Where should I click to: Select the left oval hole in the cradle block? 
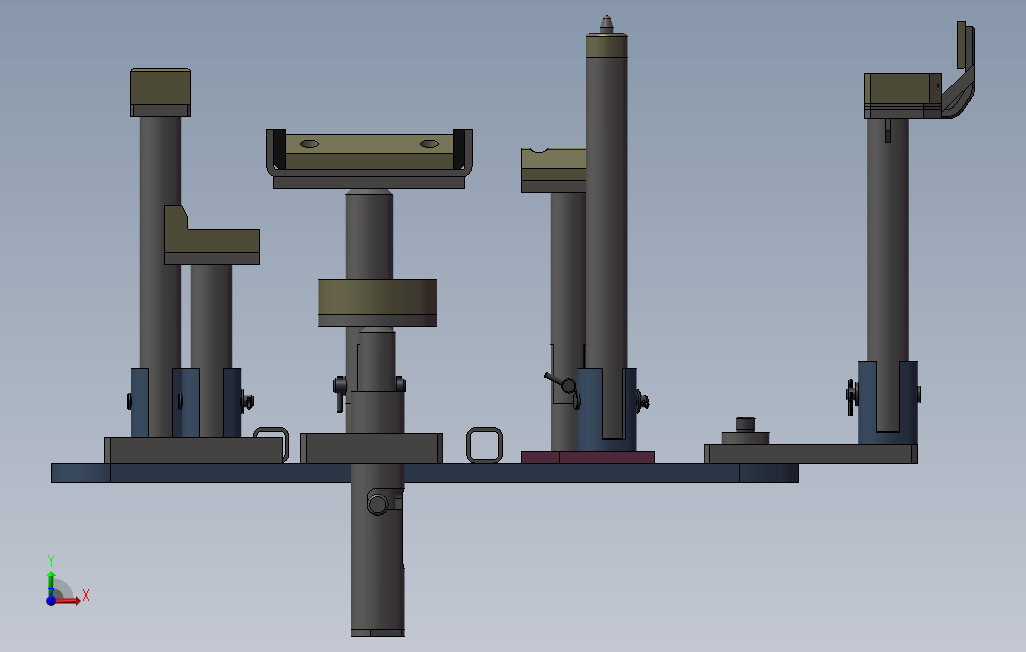tap(310, 143)
